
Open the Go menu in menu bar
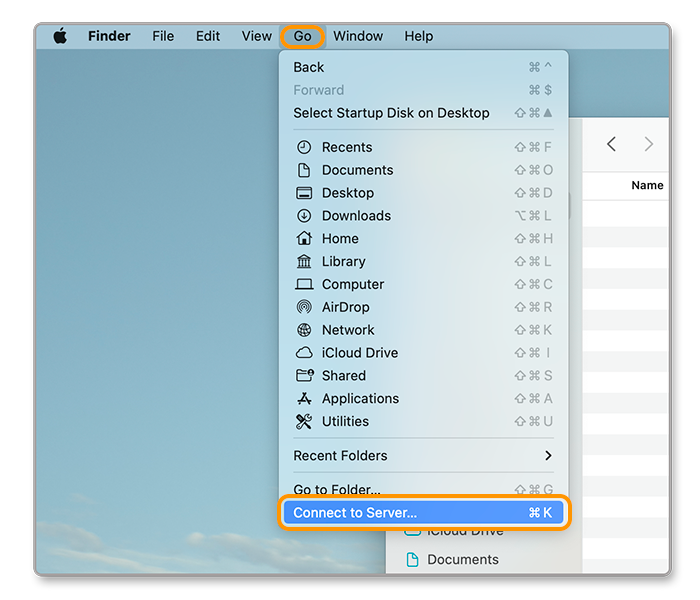pyautogui.click(x=302, y=36)
